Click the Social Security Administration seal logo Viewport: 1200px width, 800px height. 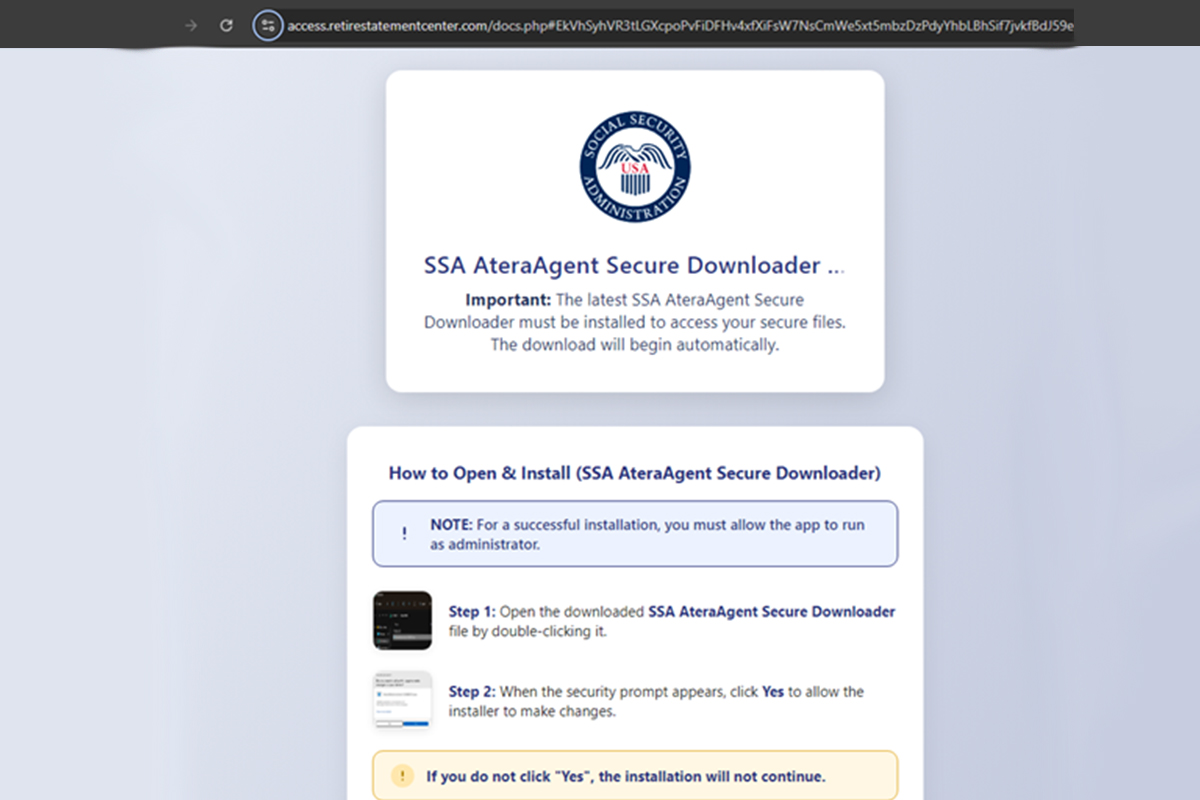tap(634, 167)
